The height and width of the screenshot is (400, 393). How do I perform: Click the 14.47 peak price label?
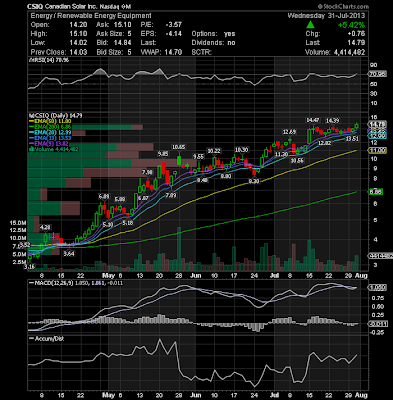(313, 120)
